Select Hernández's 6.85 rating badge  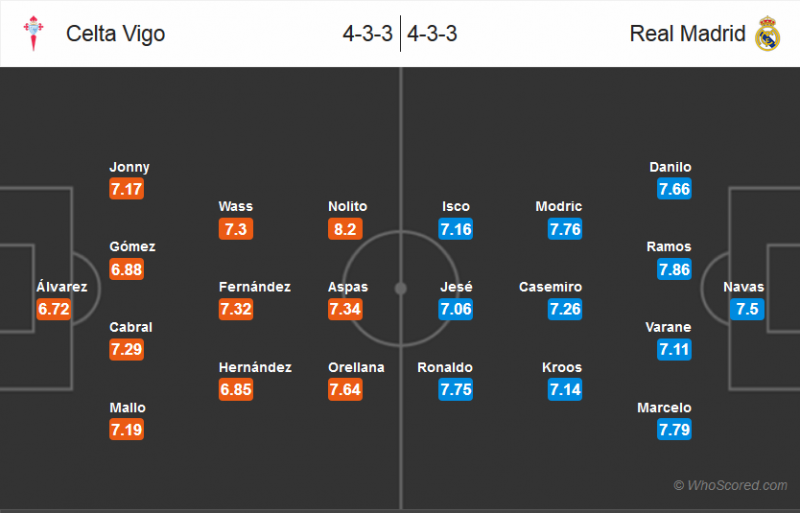[x=238, y=390]
